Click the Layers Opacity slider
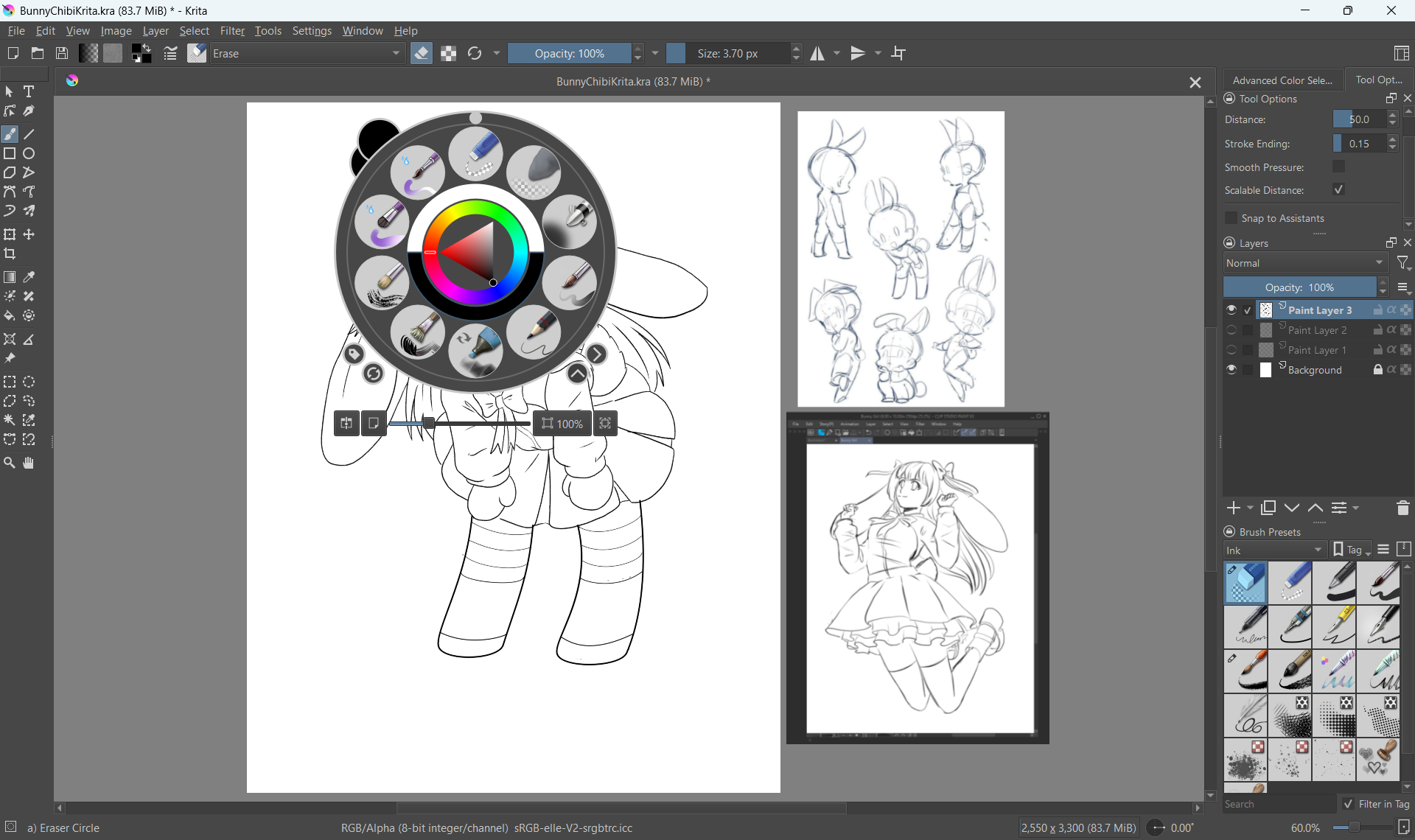Viewport: 1415px width, 840px height. pos(1299,287)
